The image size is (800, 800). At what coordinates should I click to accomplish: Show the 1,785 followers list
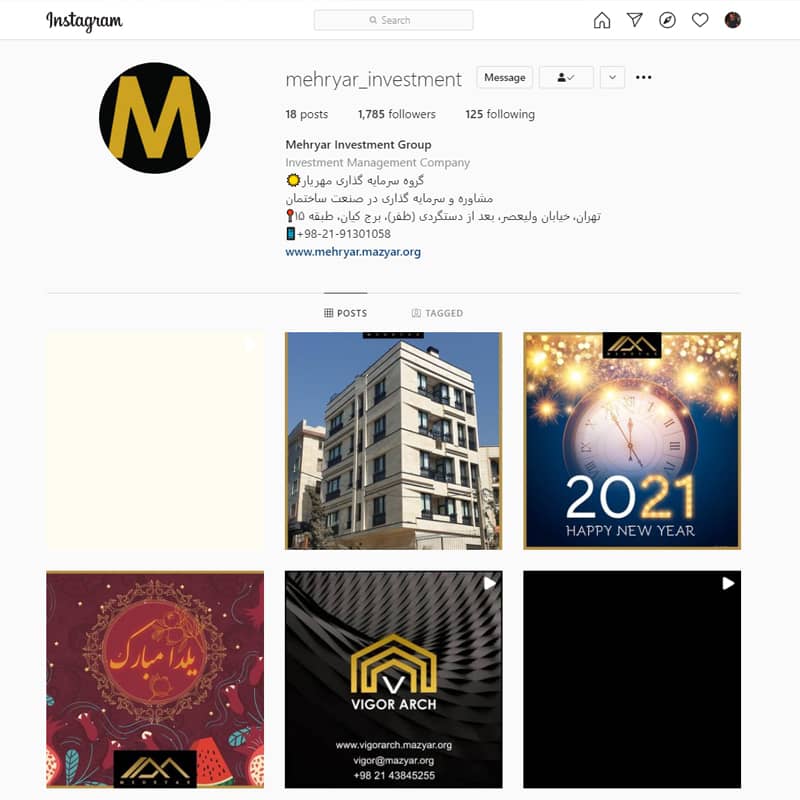click(x=396, y=114)
